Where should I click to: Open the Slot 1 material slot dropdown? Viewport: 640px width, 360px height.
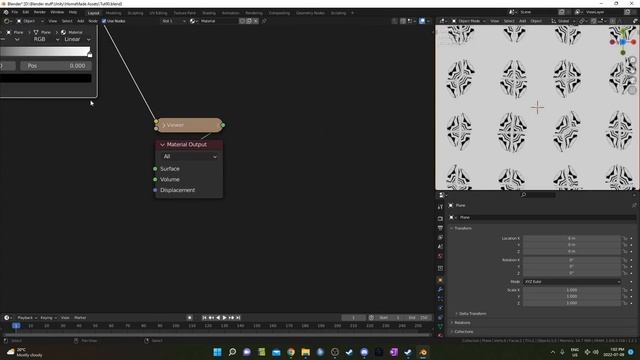pyautogui.click(x=174, y=21)
